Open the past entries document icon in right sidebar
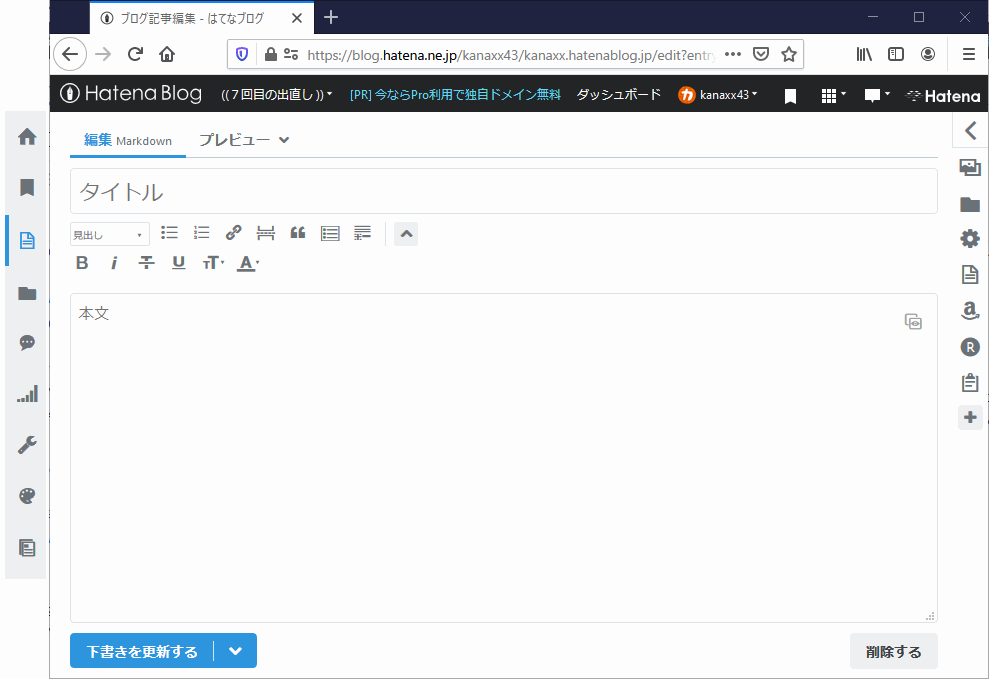This screenshot has height=679, width=989. pos(970,274)
